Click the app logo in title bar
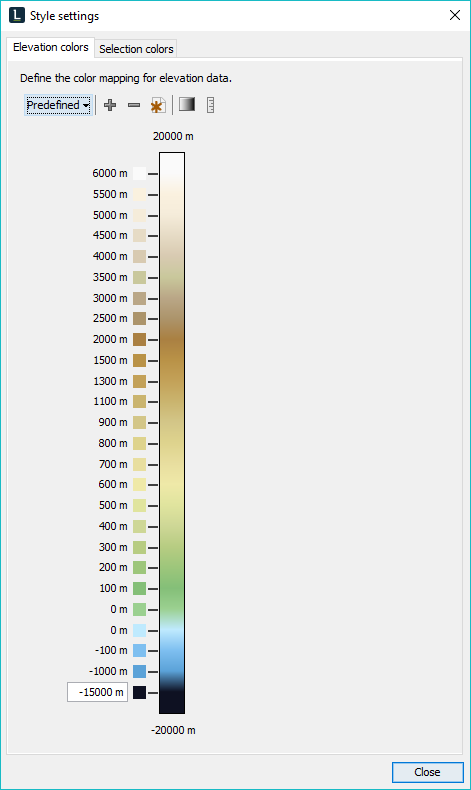The image size is (471, 790). [x=17, y=15]
